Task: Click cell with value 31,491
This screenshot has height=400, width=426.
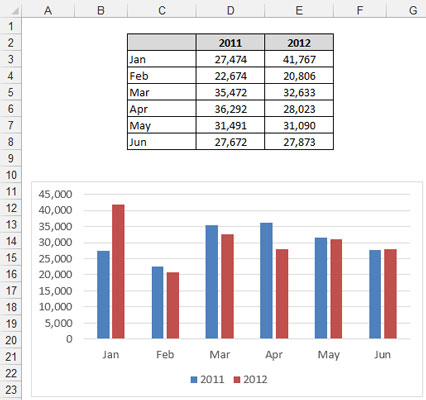Action: (230, 125)
